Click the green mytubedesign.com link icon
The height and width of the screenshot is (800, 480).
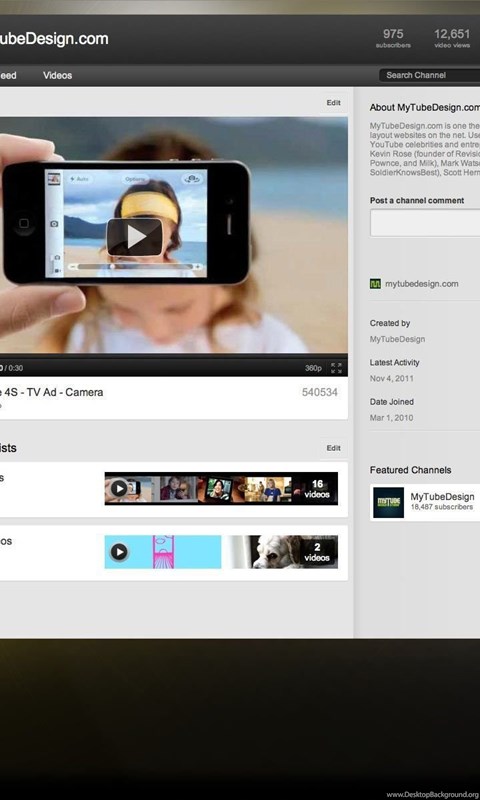click(x=375, y=284)
